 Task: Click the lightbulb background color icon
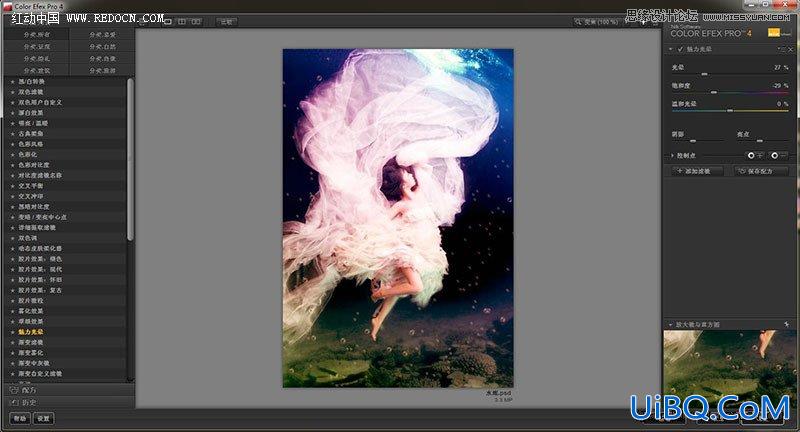click(x=644, y=22)
